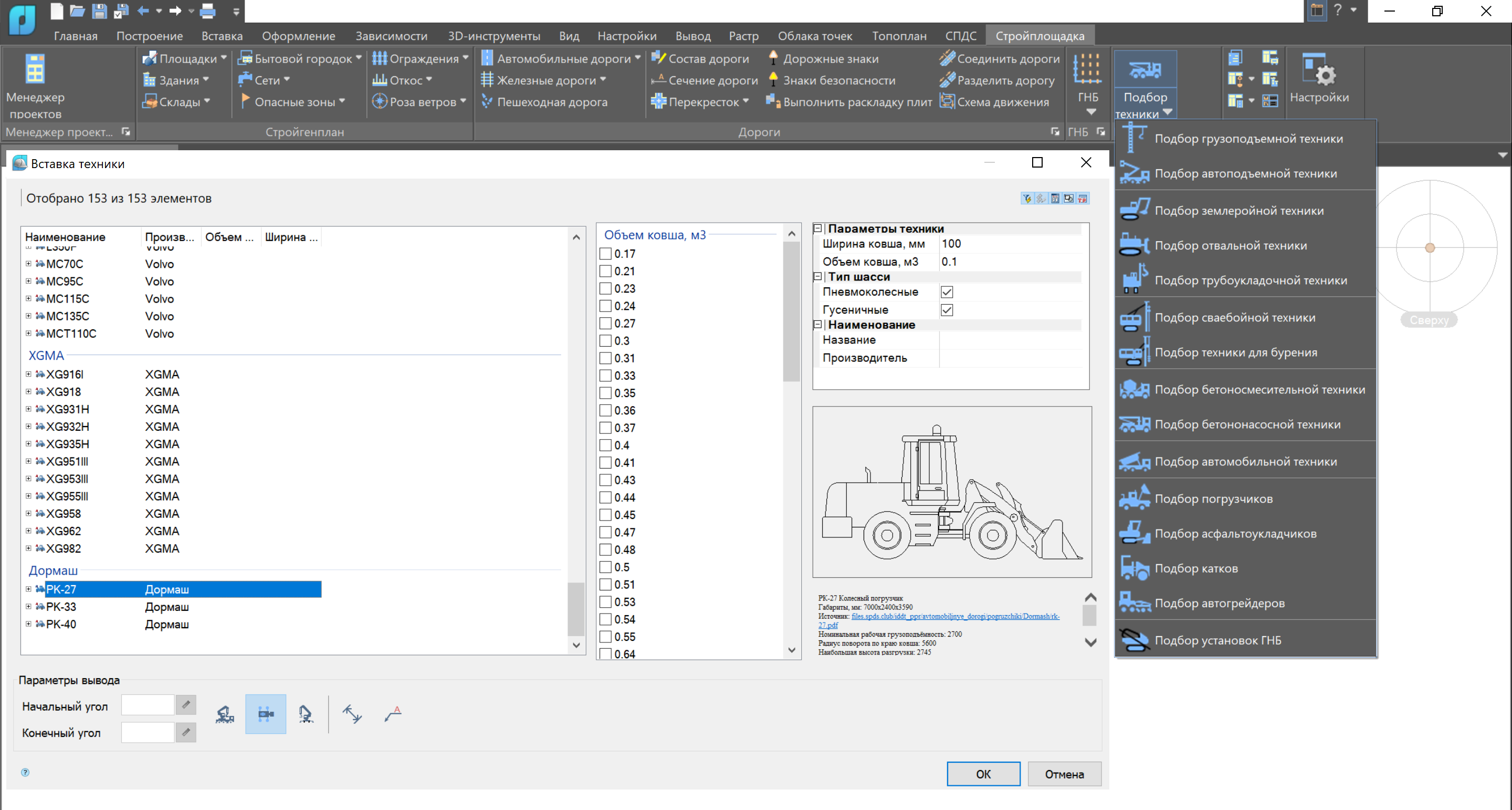The height and width of the screenshot is (810, 1512).
Task: Click Соединить дороги tool
Action: [999, 59]
